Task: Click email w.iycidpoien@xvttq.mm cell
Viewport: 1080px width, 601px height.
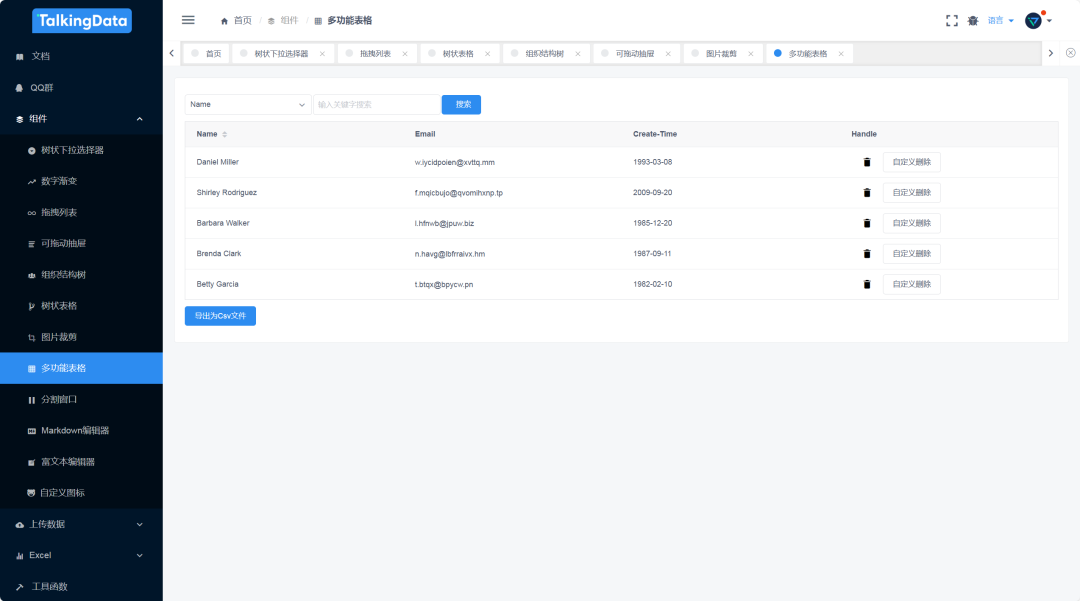Action: [455, 162]
